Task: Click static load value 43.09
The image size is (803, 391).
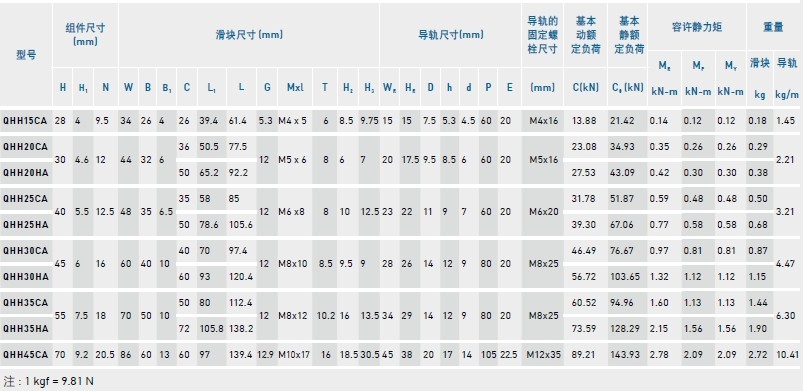Action: [622, 173]
